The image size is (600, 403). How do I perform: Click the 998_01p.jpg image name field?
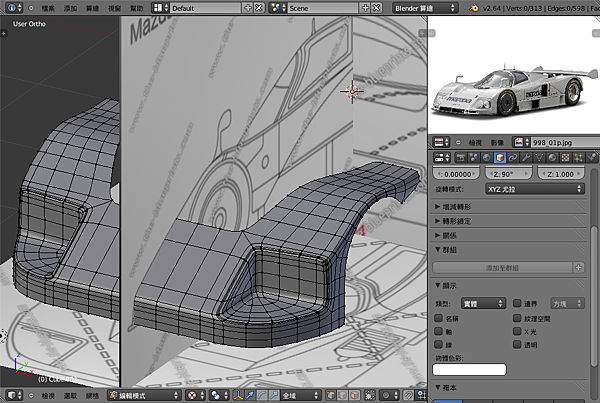coord(565,142)
